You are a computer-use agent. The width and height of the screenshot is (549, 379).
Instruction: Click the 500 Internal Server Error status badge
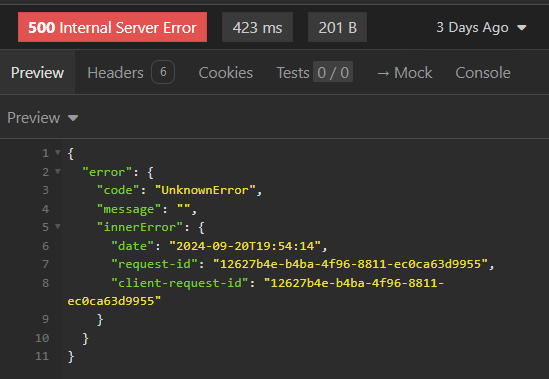pos(112,27)
